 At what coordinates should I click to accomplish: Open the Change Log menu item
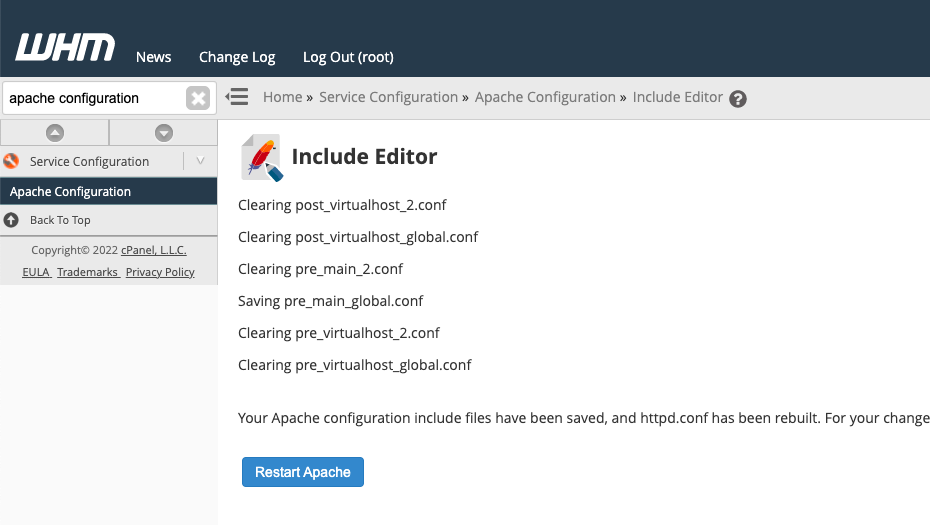[x=237, y=57]
